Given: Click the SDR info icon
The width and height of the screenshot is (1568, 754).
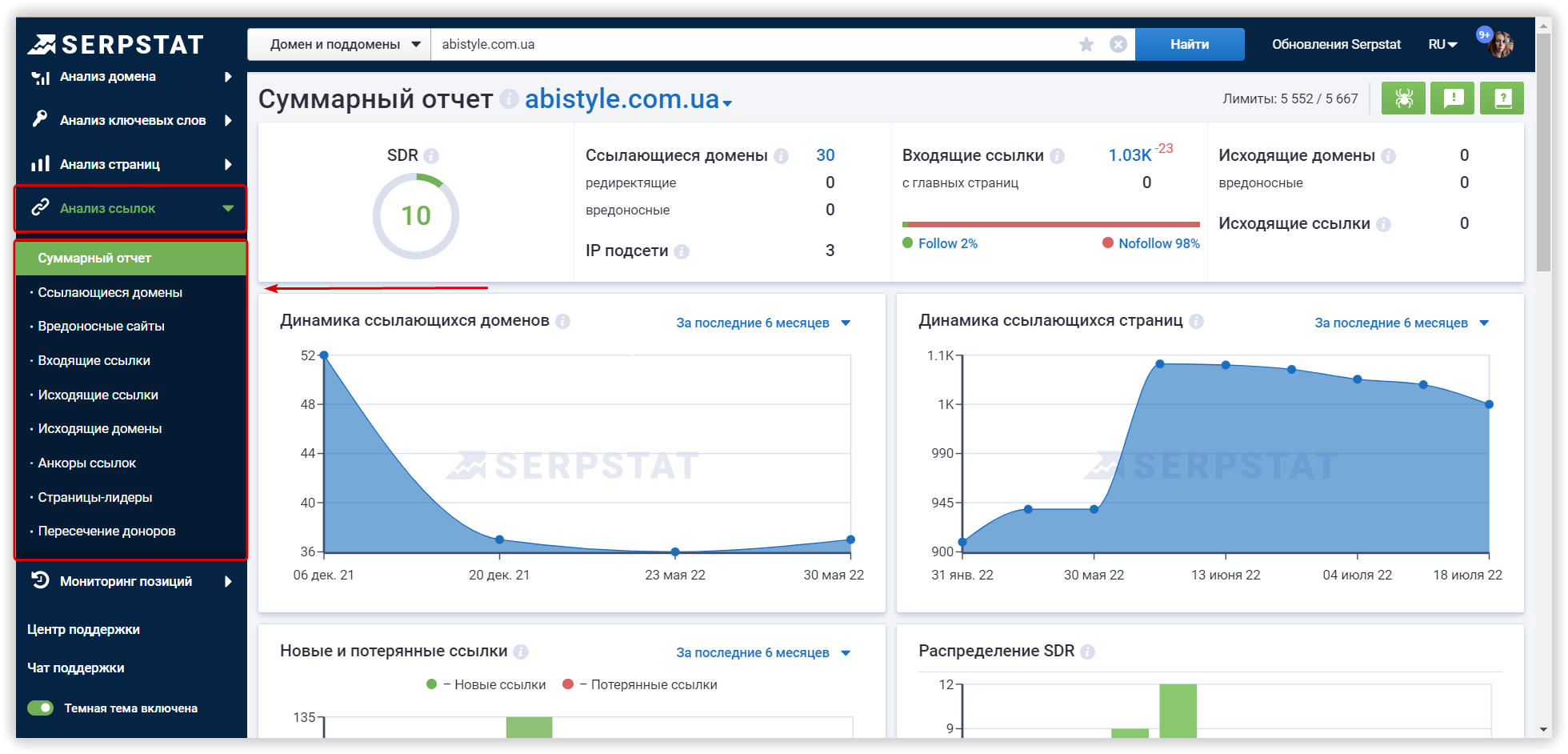Looking at the screenshot, I should (x=431, y=156).
